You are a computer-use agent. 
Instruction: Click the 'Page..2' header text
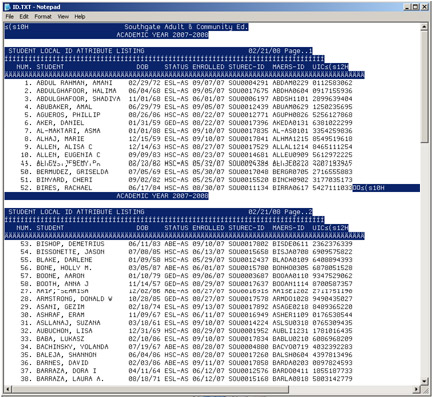pos(298,212)
